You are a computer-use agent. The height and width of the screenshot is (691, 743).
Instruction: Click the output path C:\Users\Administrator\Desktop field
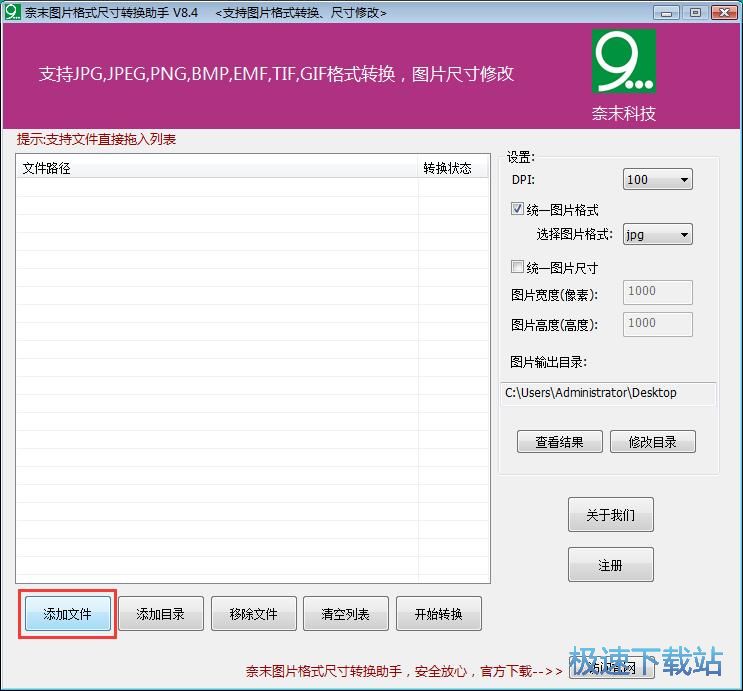pos(608,393)
